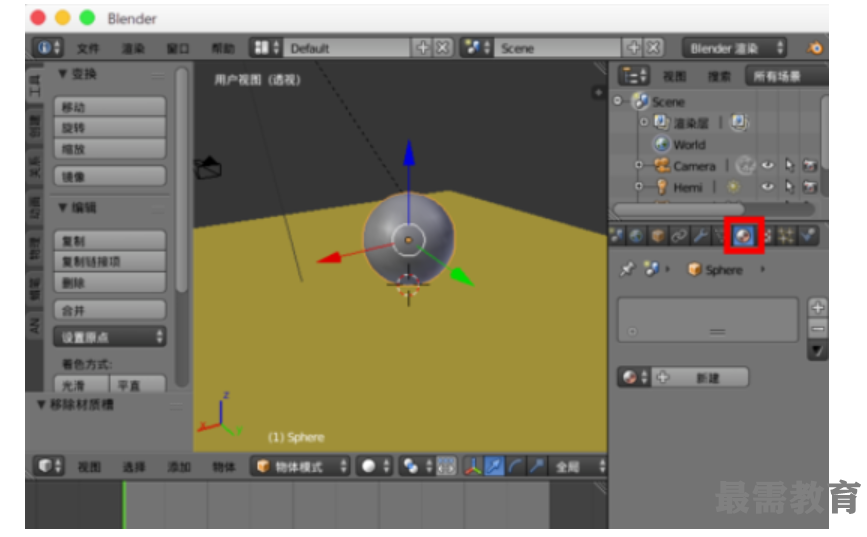Image resolution: width=867 pixels, height=537 pixels.
Task: Toggle Hemi lamp visibility eye icon
Action: pos(768,187)
